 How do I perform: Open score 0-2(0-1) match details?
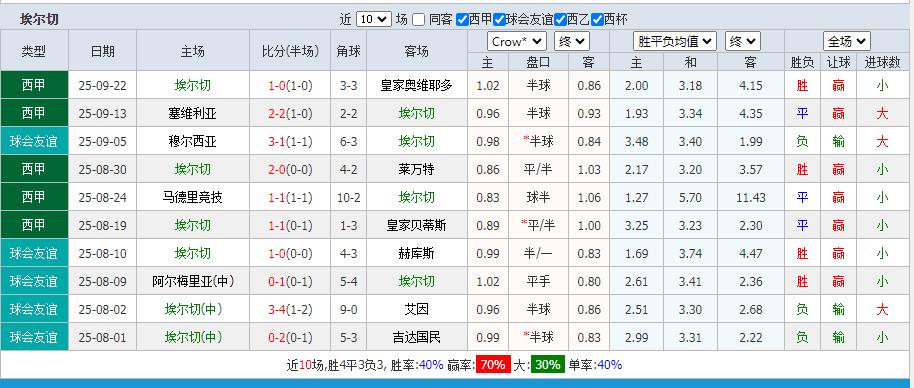(x=290, y=337)
